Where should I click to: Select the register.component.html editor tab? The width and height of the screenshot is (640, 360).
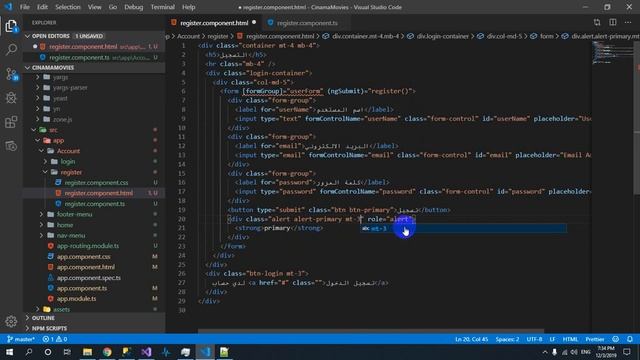pos(214,23)
